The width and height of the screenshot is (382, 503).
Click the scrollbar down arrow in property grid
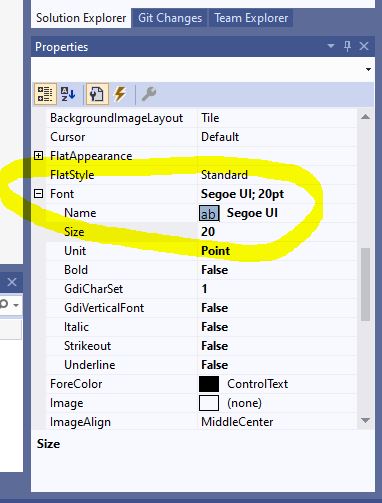(x=365, y=420)
